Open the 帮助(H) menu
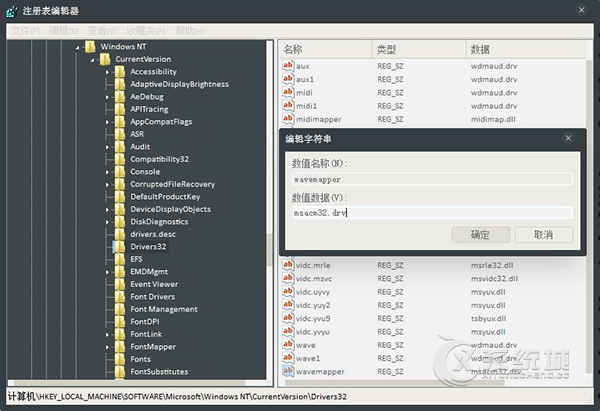600x411 pixels. pos(190,31)
